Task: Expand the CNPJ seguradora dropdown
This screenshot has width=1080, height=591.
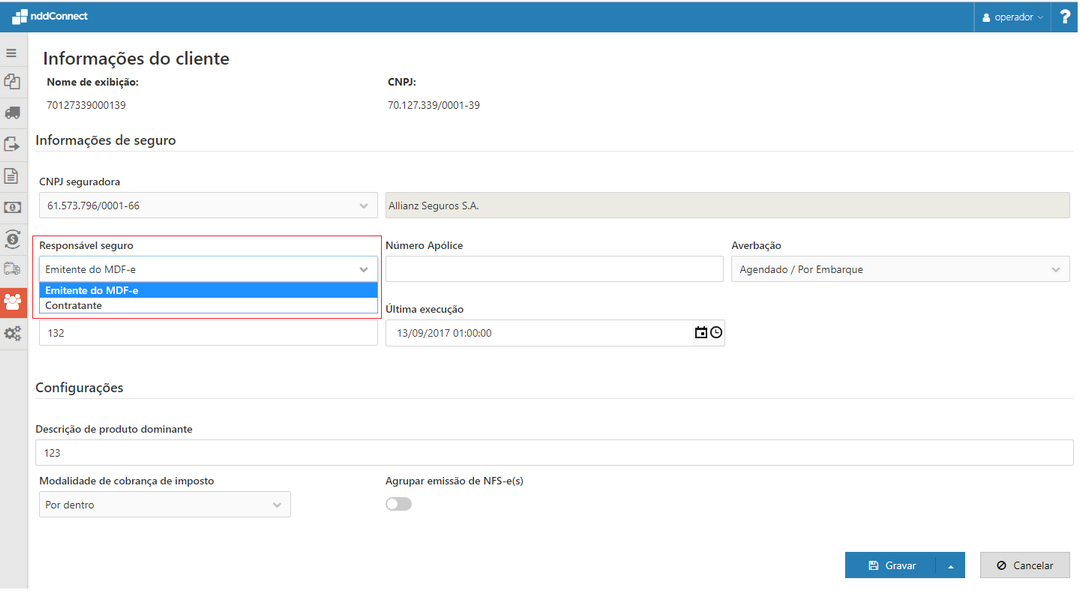Action: click(x=363, y=206)
